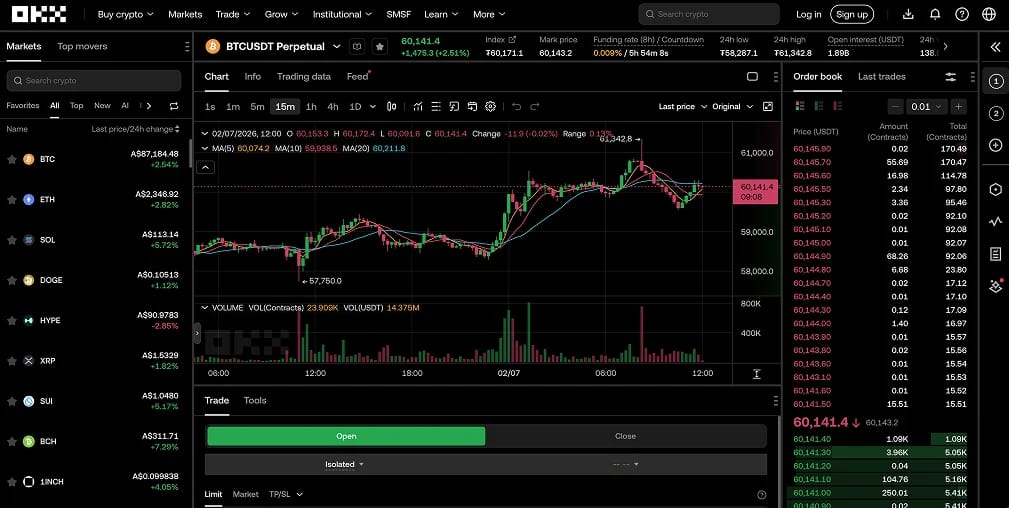Select layout 2 in right sidebar
Image resolution: width=1009 pixels, height=508 pixels.
tap(995, 114)
